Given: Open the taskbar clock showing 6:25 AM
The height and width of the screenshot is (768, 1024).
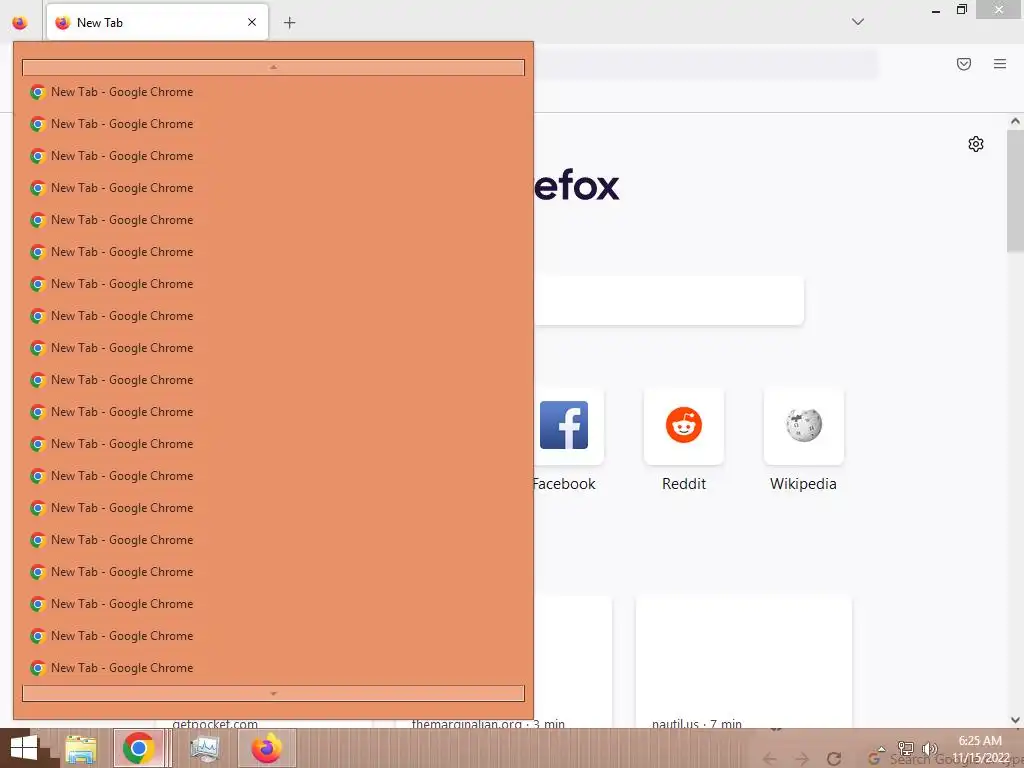Looking at the screenshot, I should coord(980,749).
